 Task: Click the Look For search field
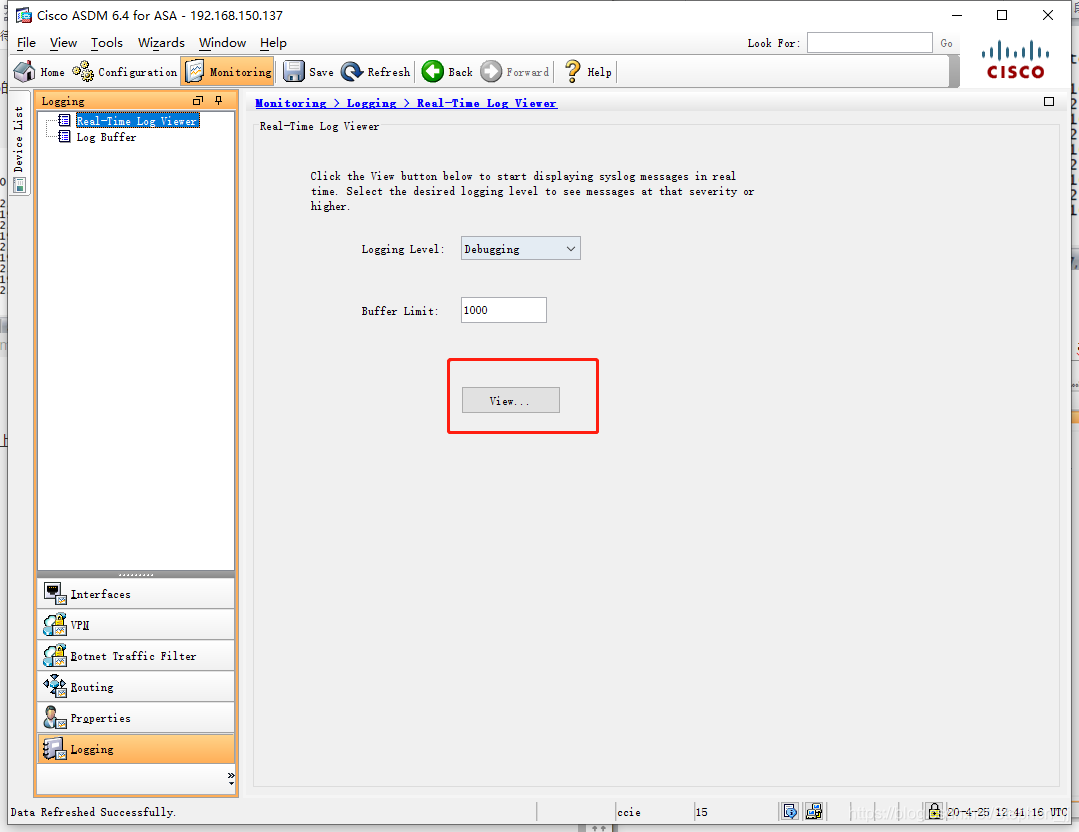(x=870, y=43)
